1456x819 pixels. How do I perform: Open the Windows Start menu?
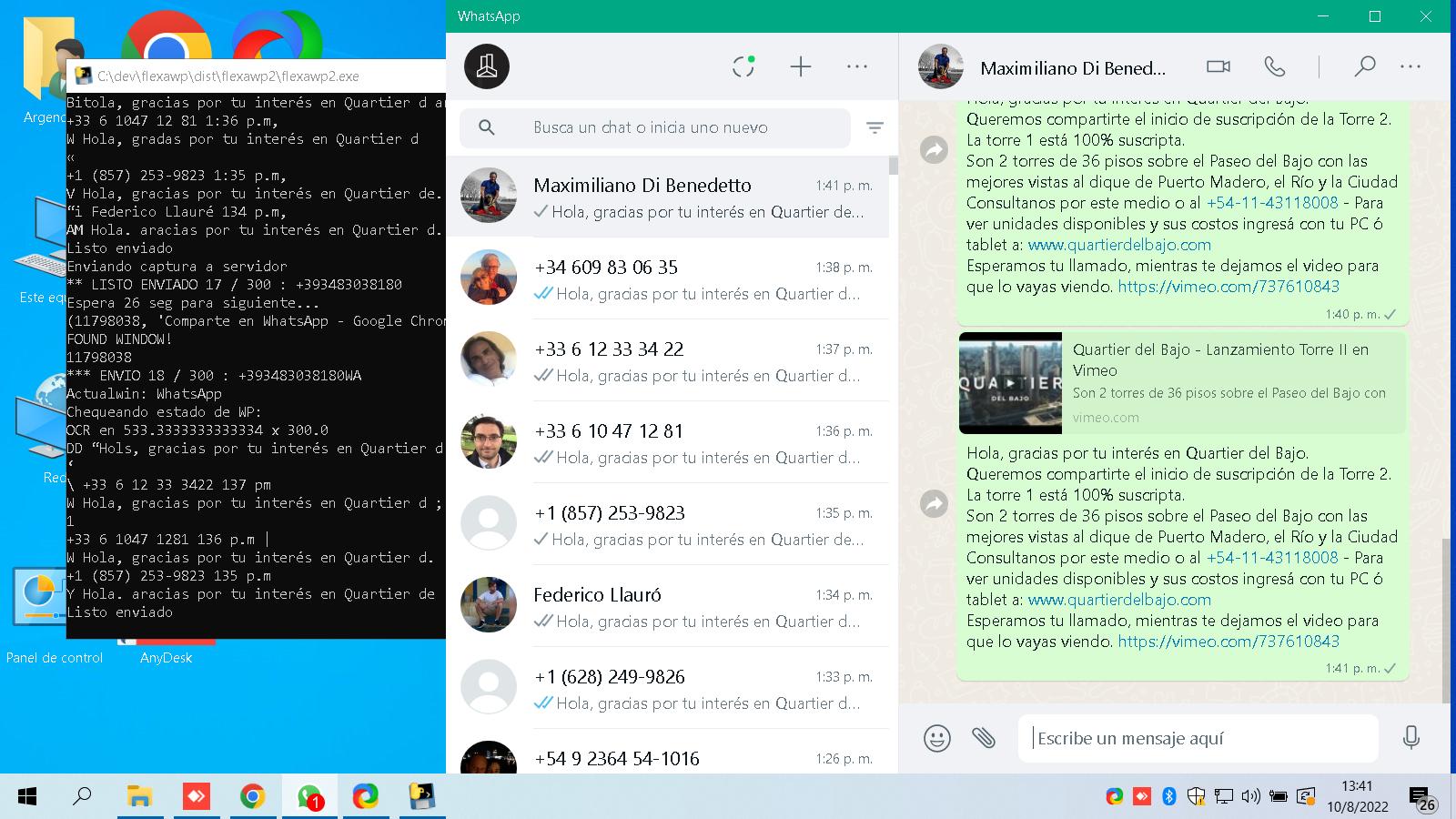(27, 797)
